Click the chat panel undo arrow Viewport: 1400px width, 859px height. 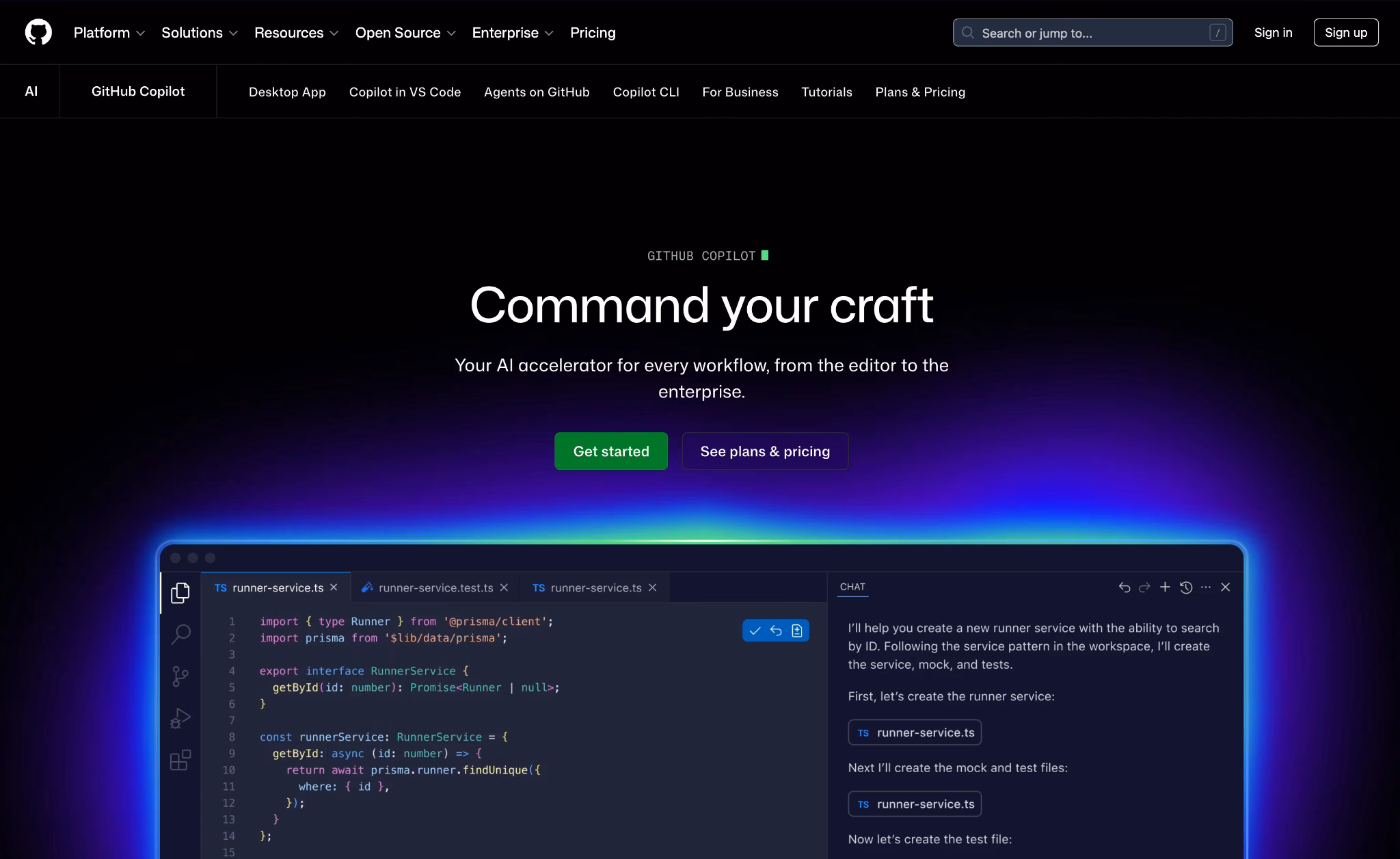(x=1125, y=587)
